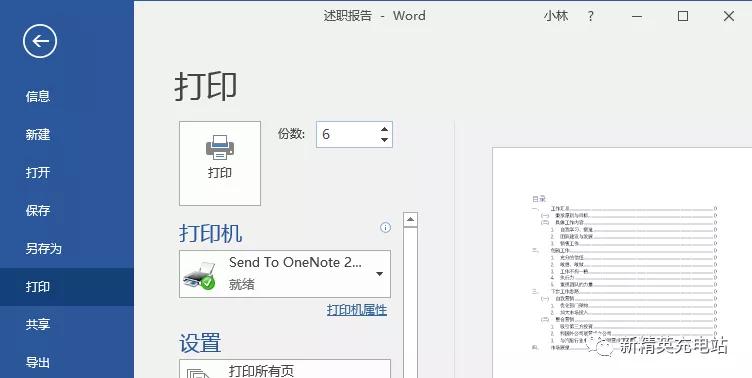This screenshot has height=378, width=752.
Task: Click the back arrow circle icon
Action: (x=40, y=41)
